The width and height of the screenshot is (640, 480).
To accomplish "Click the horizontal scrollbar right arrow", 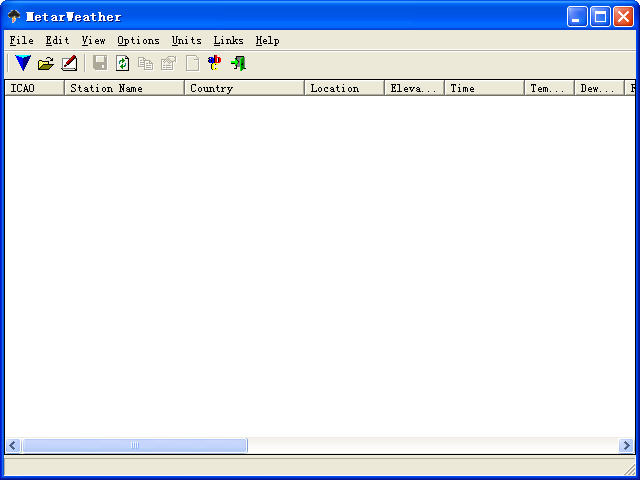I will coord(626,445).
